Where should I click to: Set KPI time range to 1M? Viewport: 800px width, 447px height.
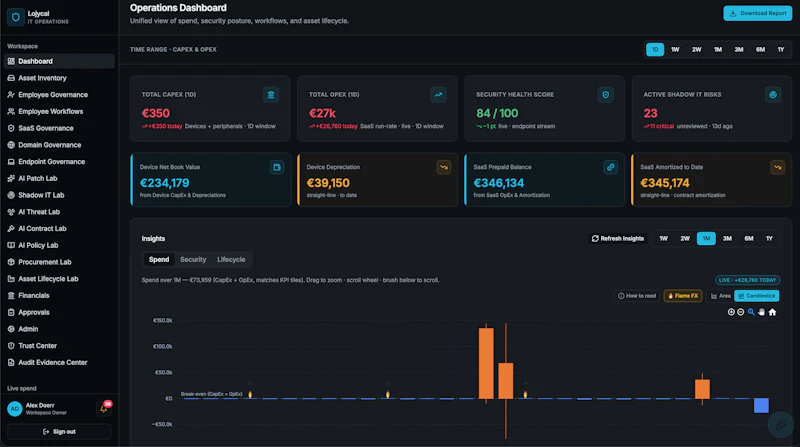coord(718,49)
